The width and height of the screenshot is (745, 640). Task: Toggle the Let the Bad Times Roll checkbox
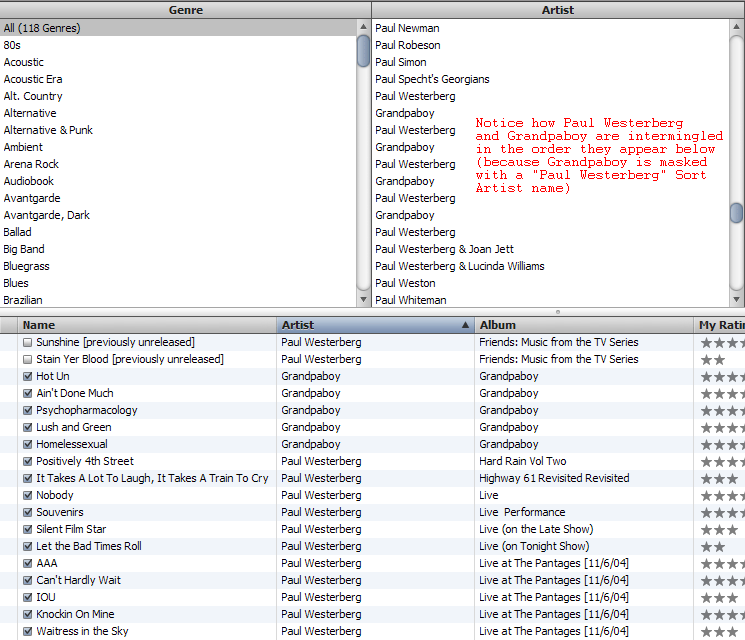pyautogui.click(x=28, y=546)
